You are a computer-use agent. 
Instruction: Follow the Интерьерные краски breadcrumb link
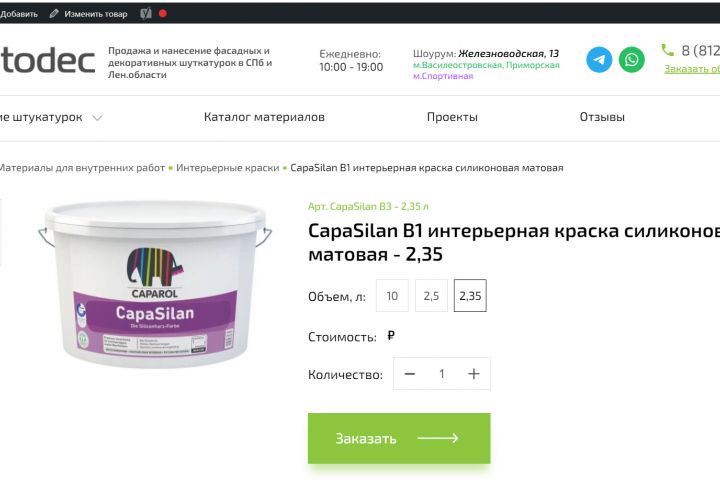pyautogui.click(x=228, y=168)
